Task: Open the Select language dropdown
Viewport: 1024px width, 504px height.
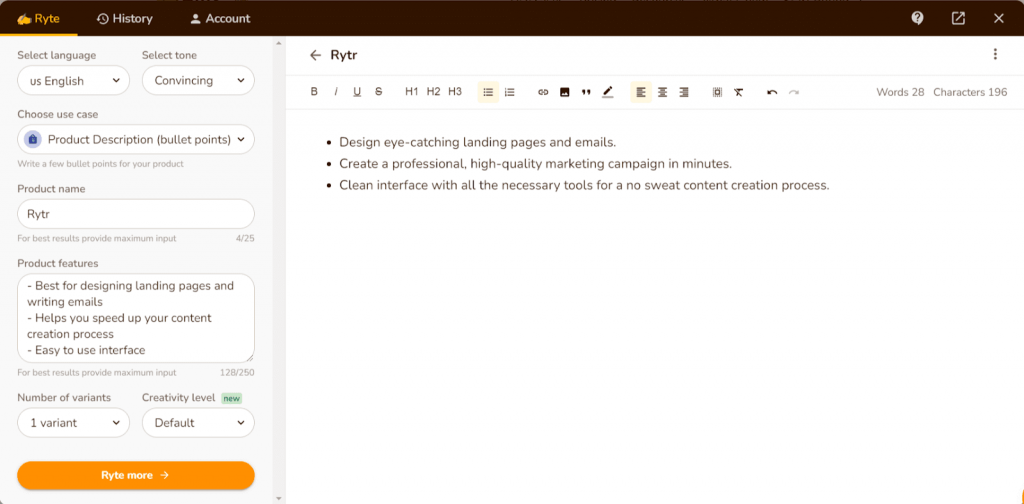Action: (73, 81)
